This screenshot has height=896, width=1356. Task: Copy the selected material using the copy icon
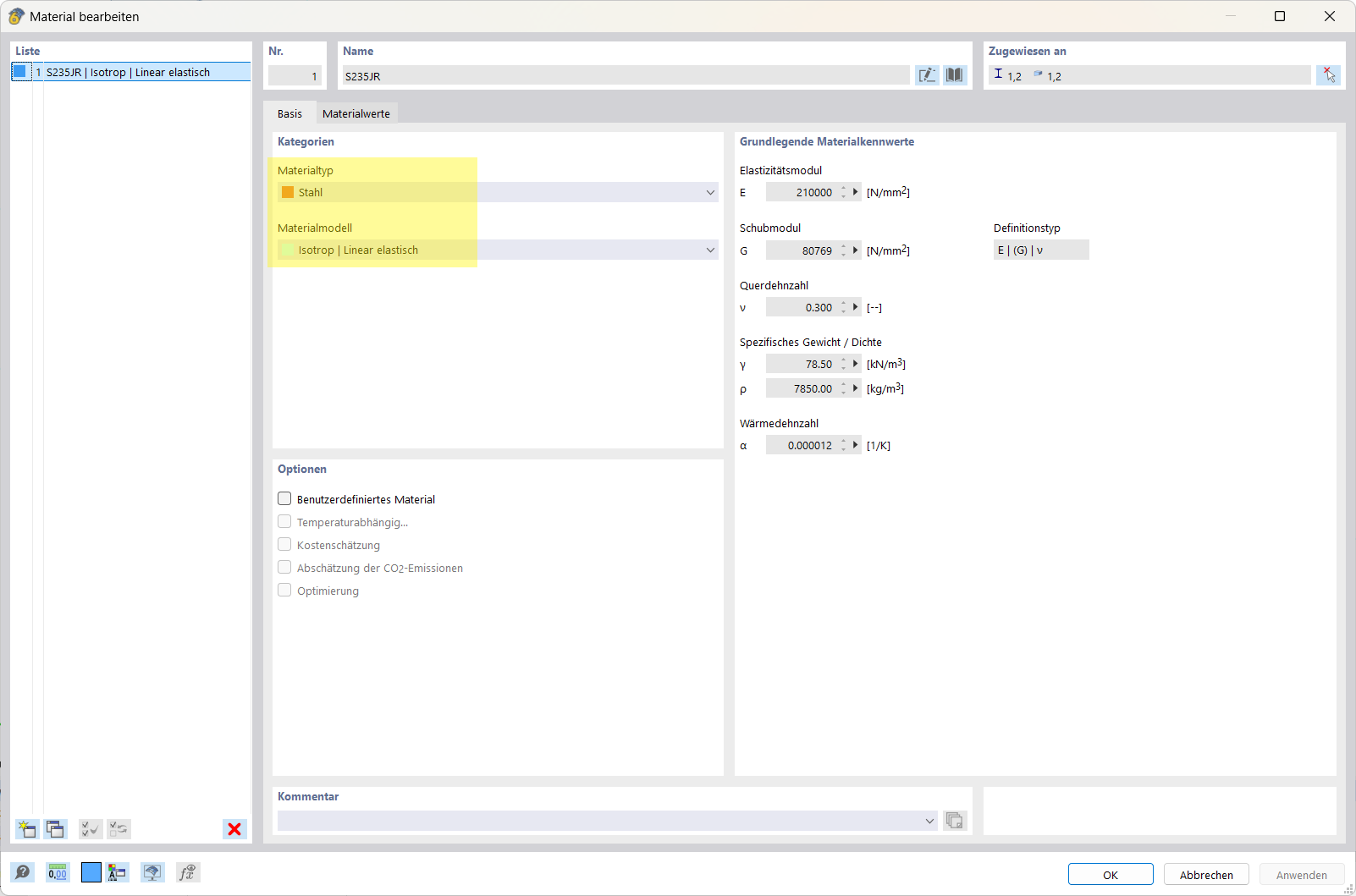point(55,829)
